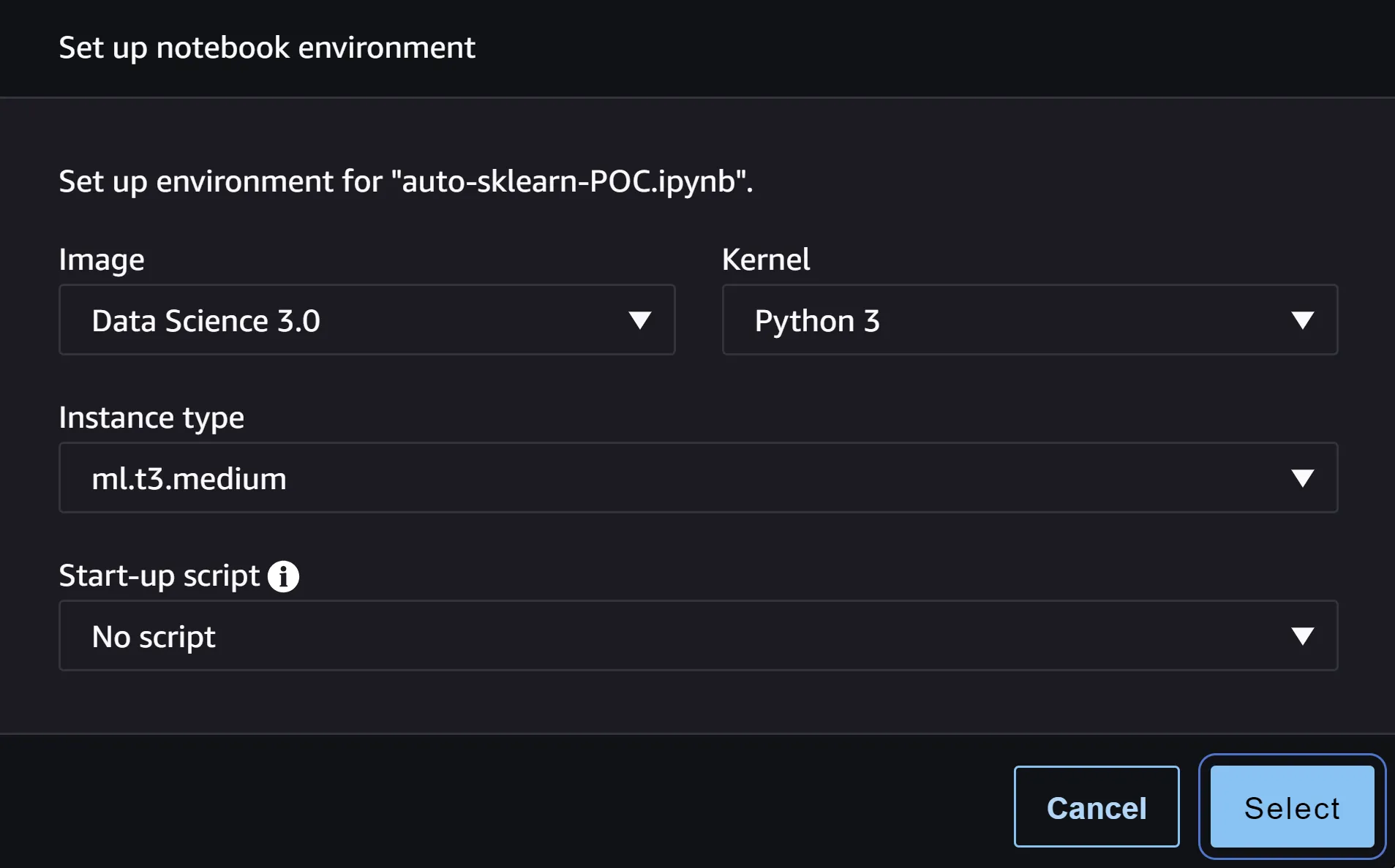This screenshot has width=1395, height=868.
Task: Click the Set up notebook environment title
Action: 266,47
